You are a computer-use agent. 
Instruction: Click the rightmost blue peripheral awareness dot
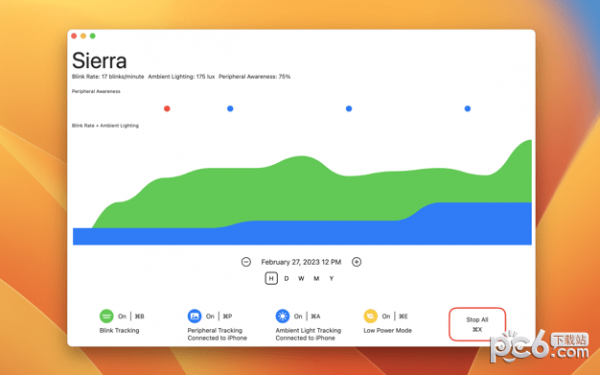(x=467, y=109)
